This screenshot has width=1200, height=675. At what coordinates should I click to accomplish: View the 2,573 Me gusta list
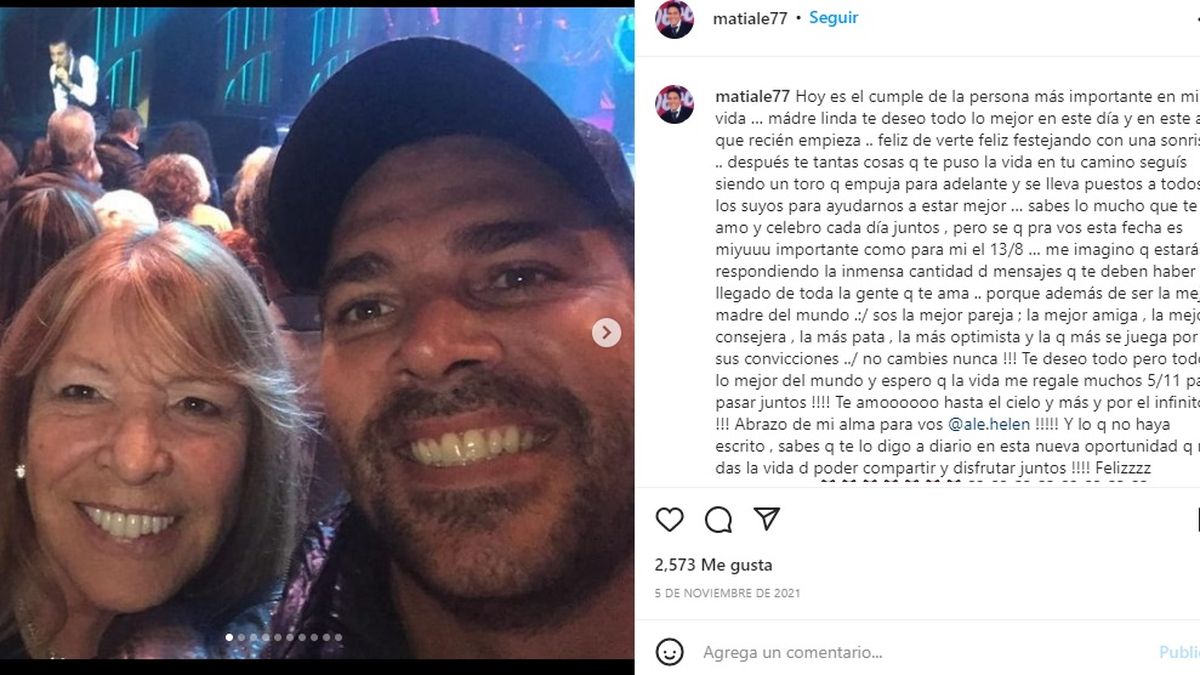[x=713, y=565]
